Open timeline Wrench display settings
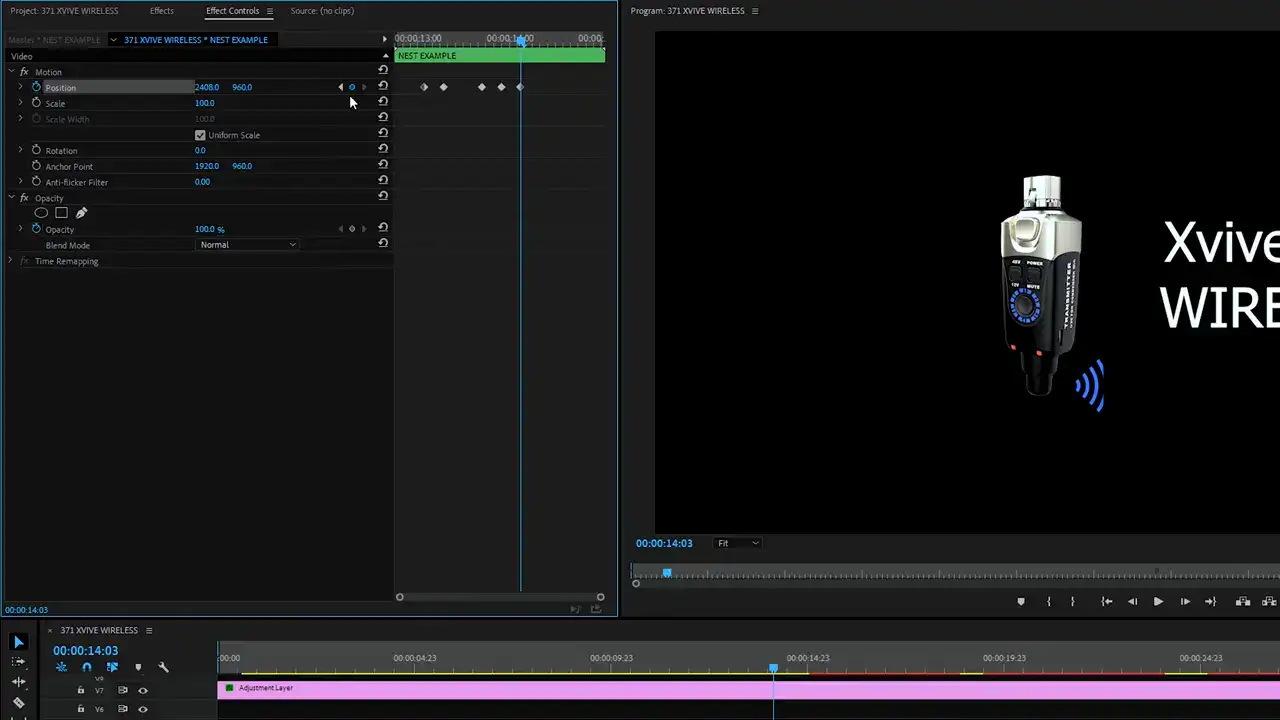The image size is (1280, 720). tap(163, 667)
